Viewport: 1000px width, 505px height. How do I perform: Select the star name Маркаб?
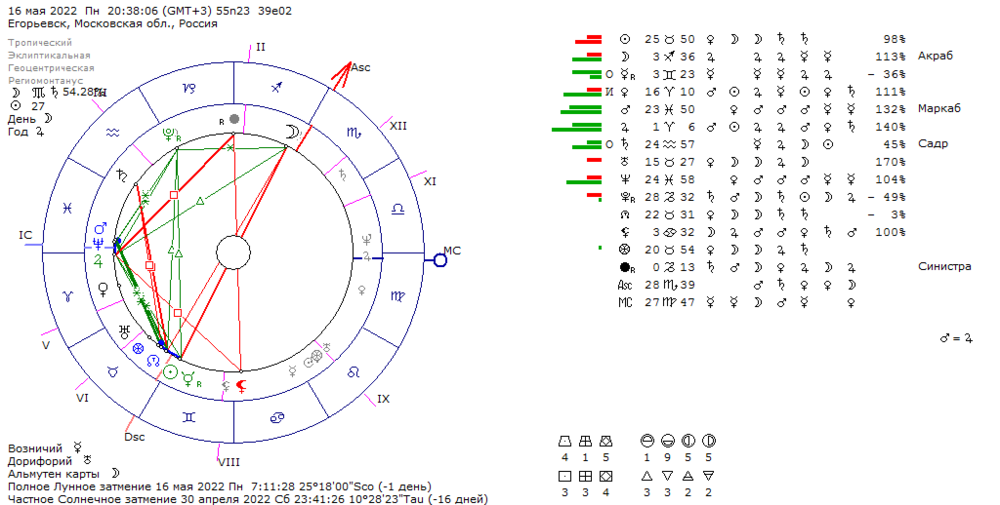939,108
